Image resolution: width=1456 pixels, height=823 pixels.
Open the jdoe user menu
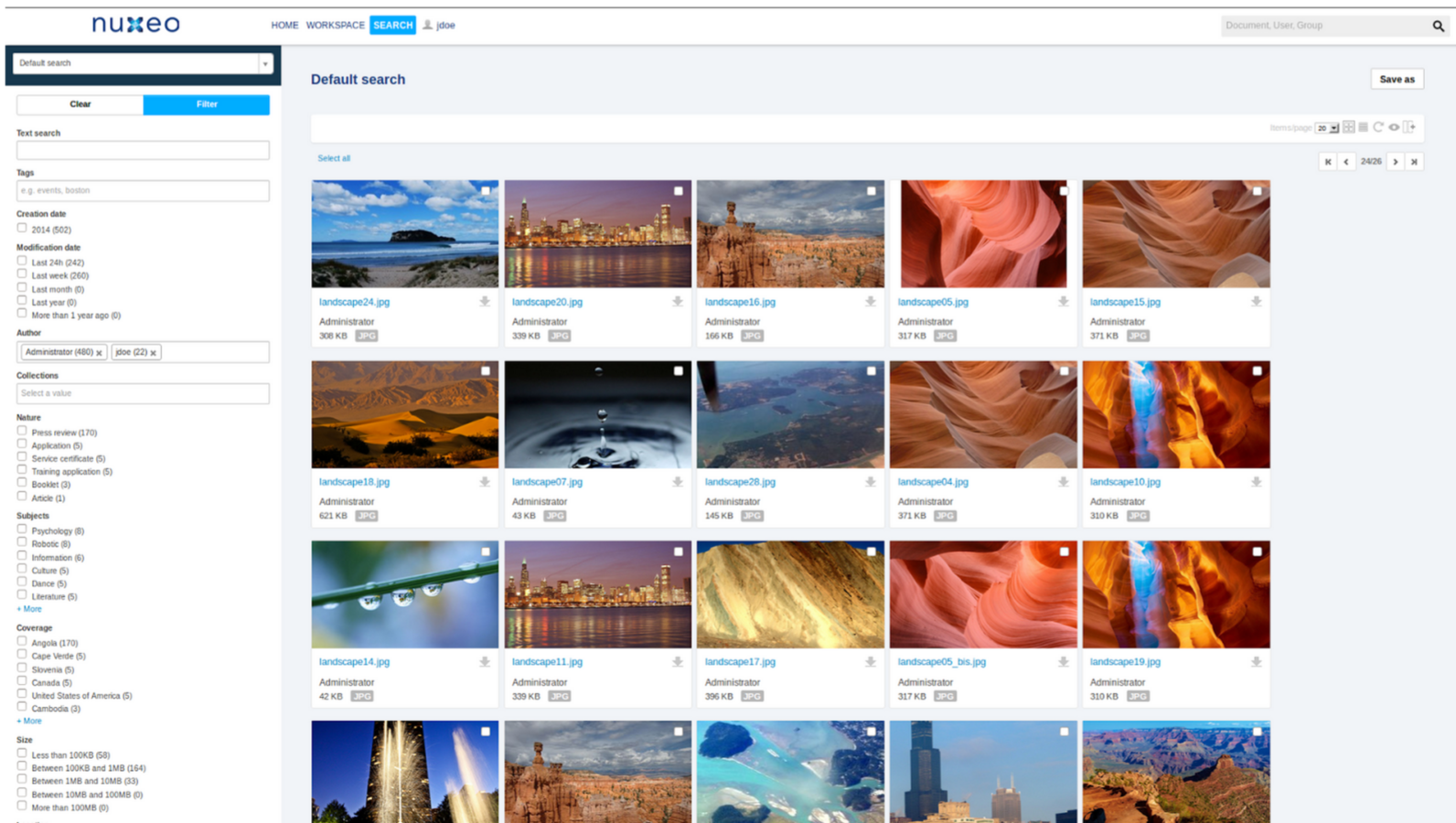pos(439,26)
